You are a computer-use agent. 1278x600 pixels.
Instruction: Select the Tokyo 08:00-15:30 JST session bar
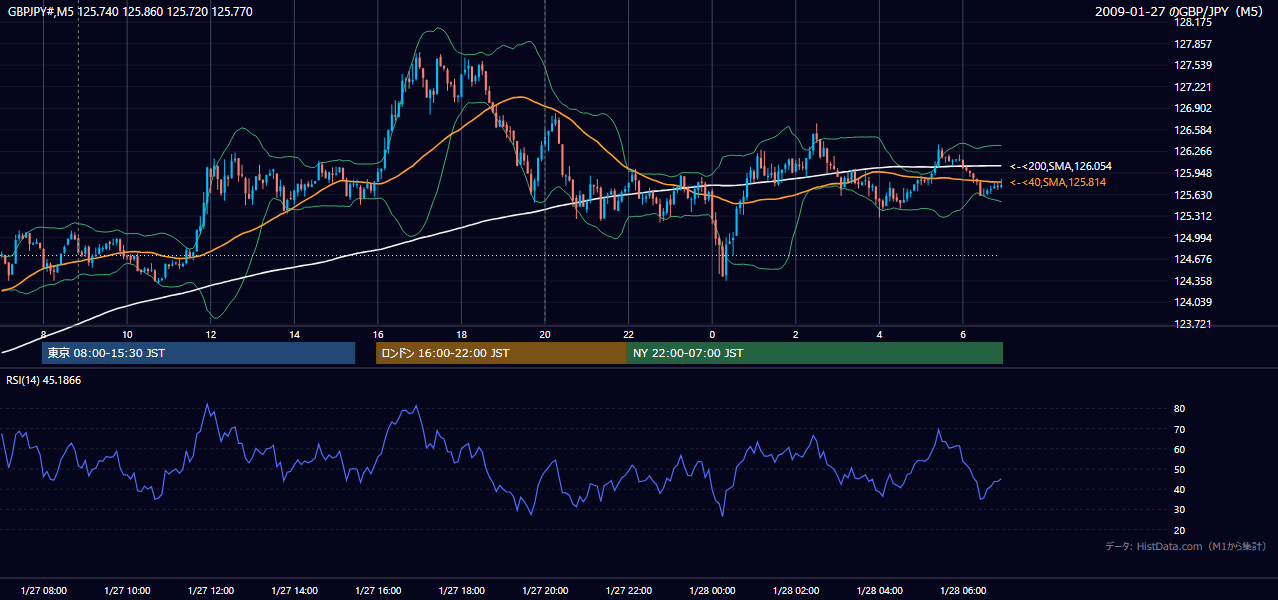point(198,353)
